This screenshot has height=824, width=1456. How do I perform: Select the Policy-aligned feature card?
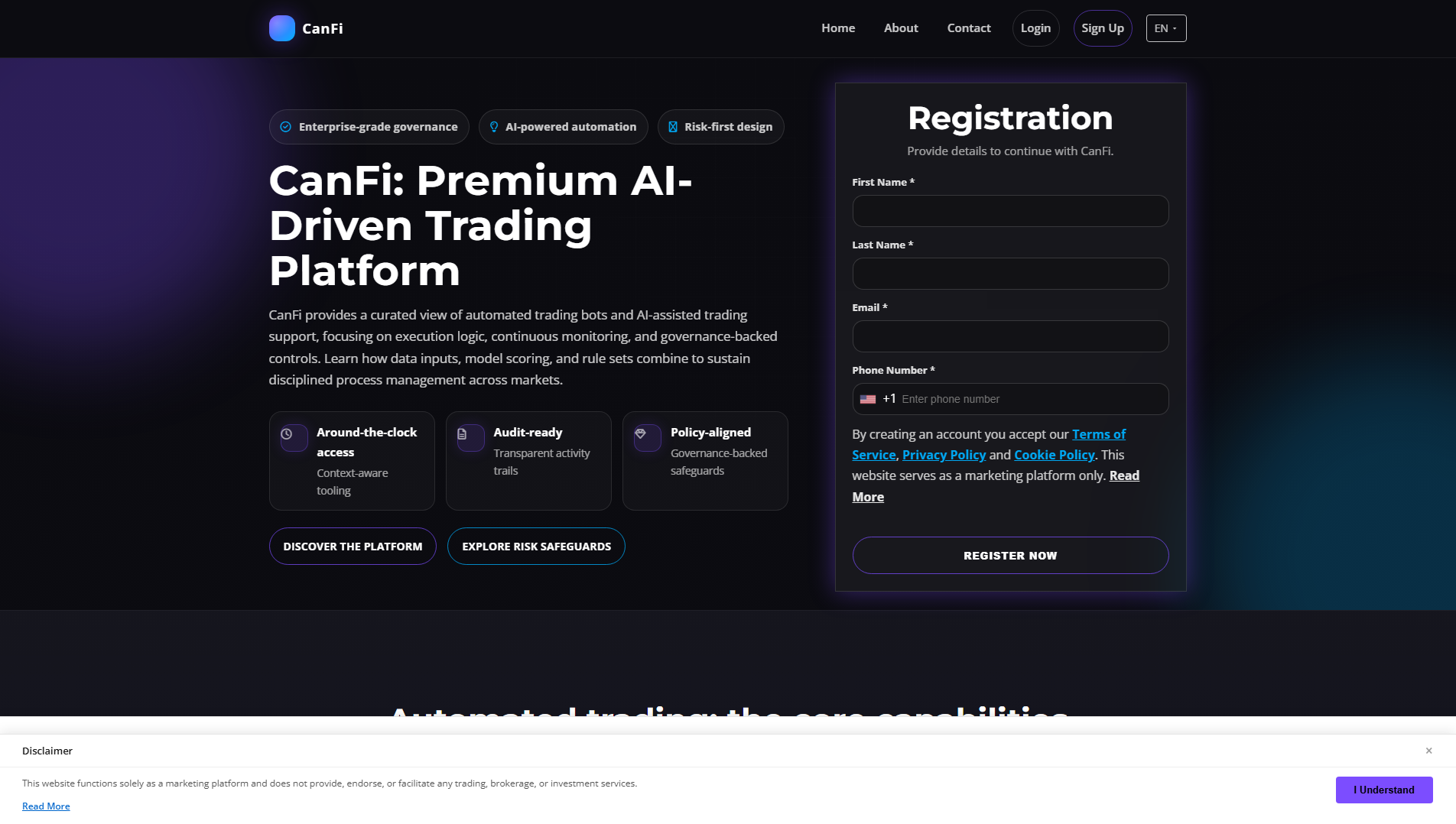(705, 461)
